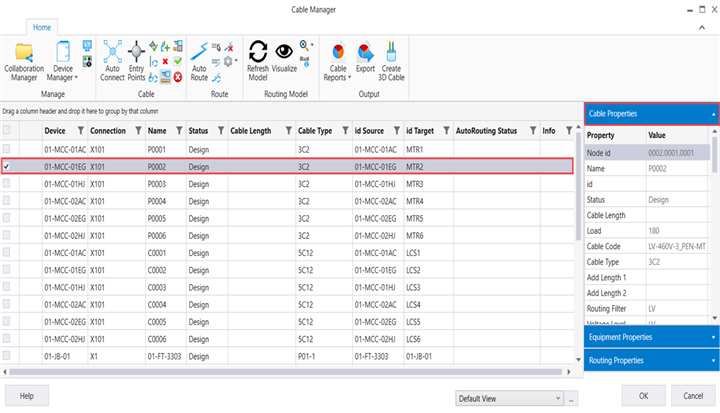Open the Default View dropdown
Viewport: 720px width, 413px height.
click(509, 398)
